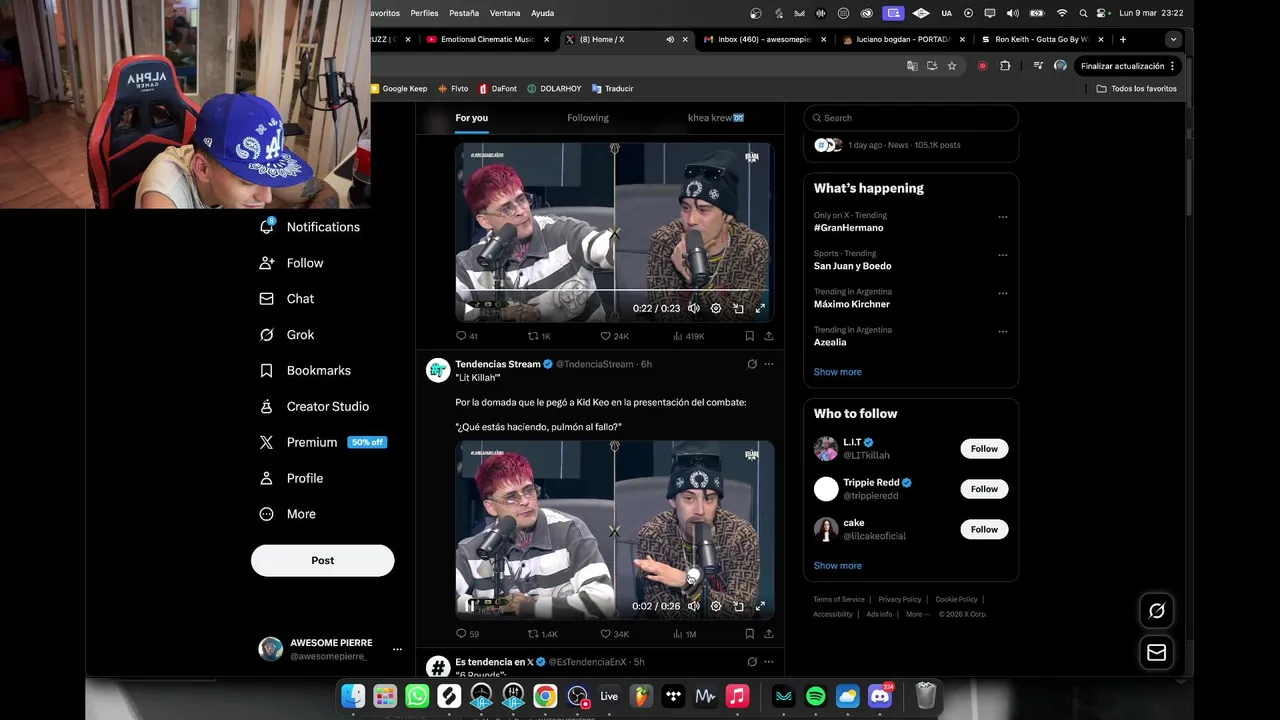
Task: Open Chat in the X sidebar
Action: pyautogui.click(x=286, y=299)
